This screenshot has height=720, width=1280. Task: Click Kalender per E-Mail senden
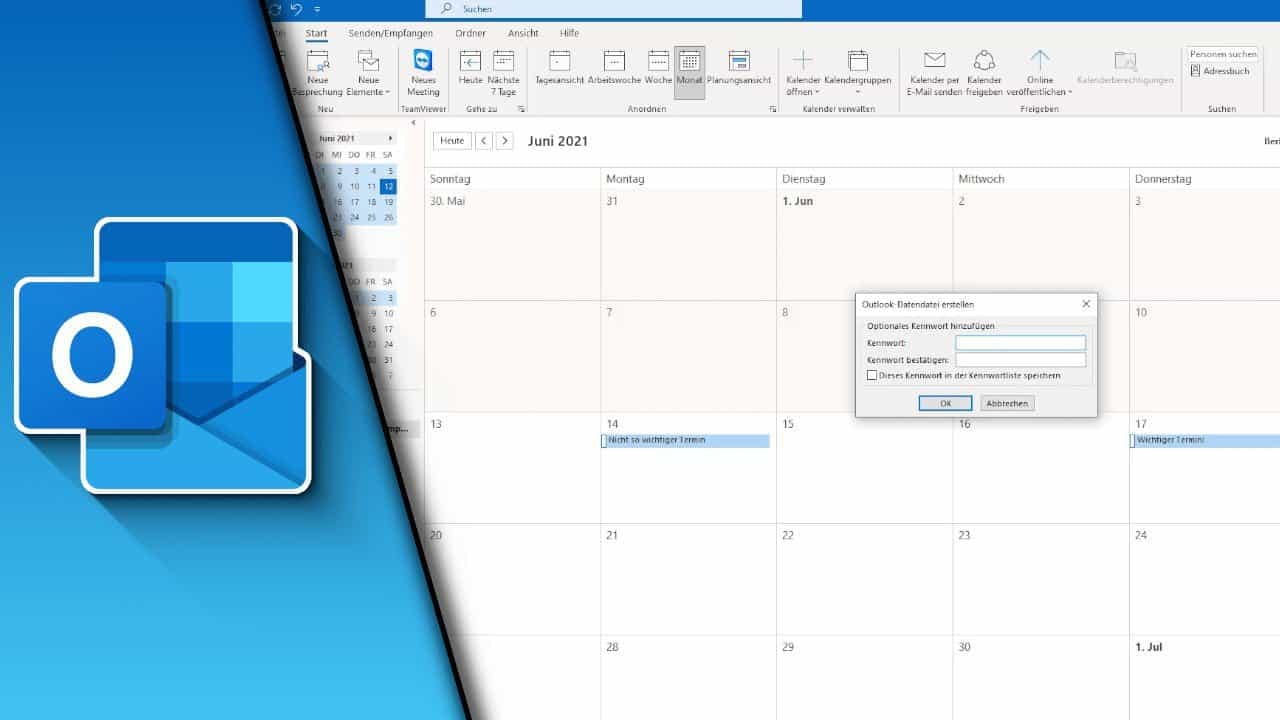pos(934,73)
